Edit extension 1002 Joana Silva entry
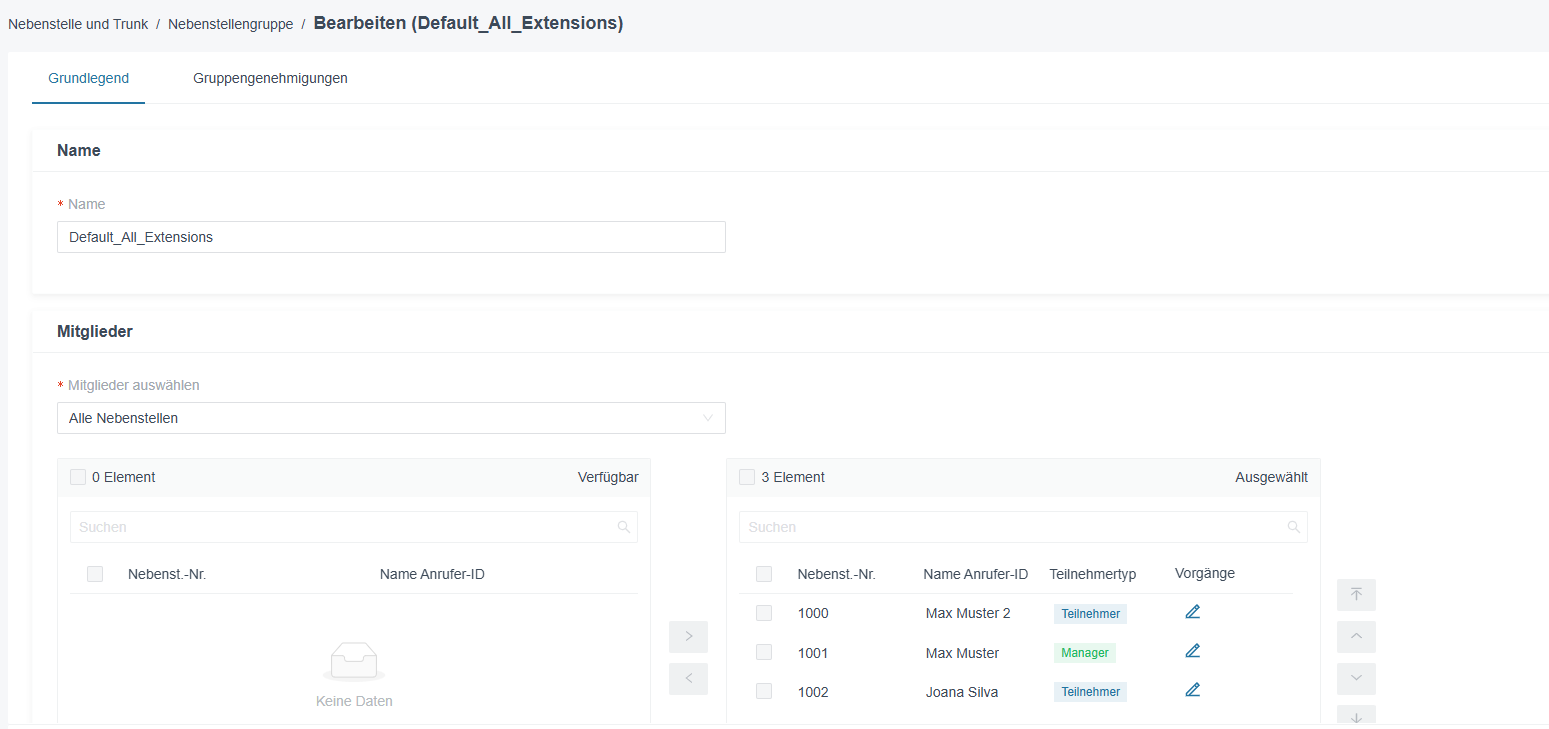 coord(1192,690)
